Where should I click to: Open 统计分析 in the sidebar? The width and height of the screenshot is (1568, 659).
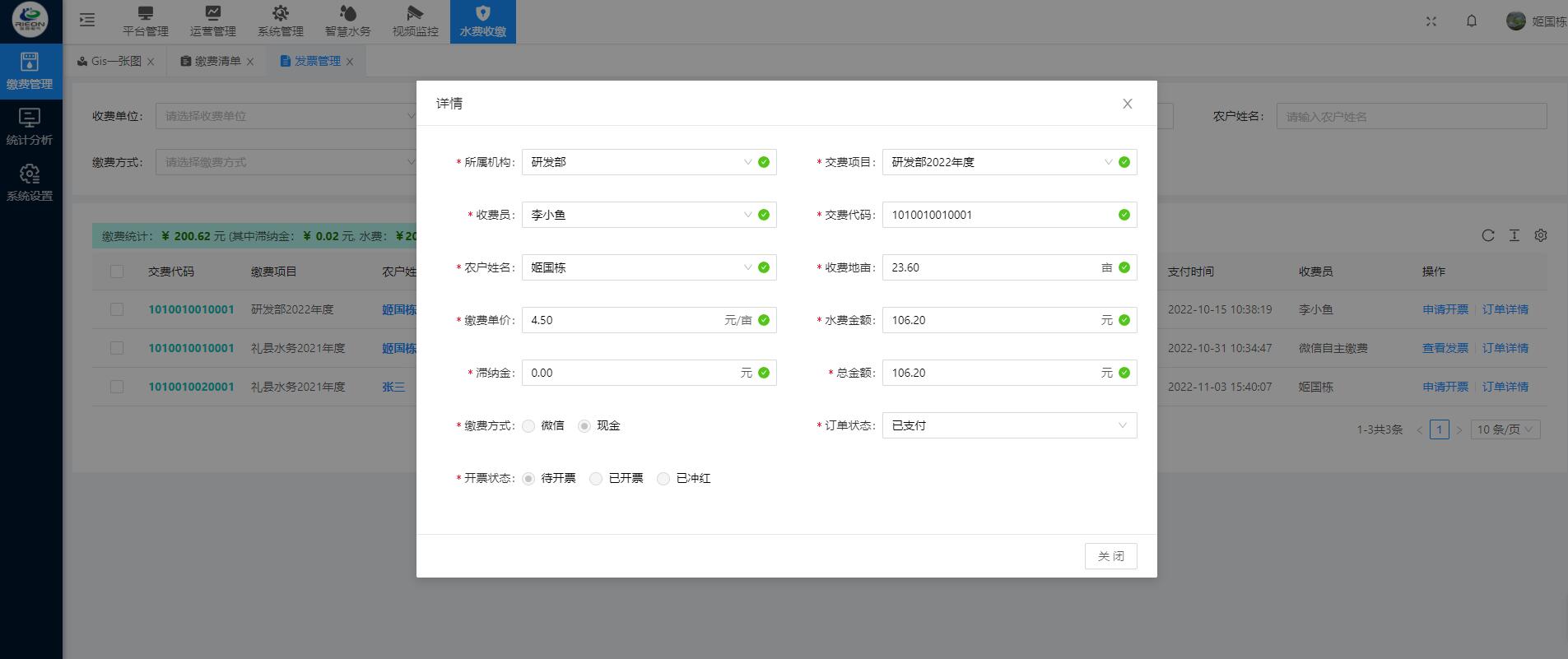click(30, 127)
